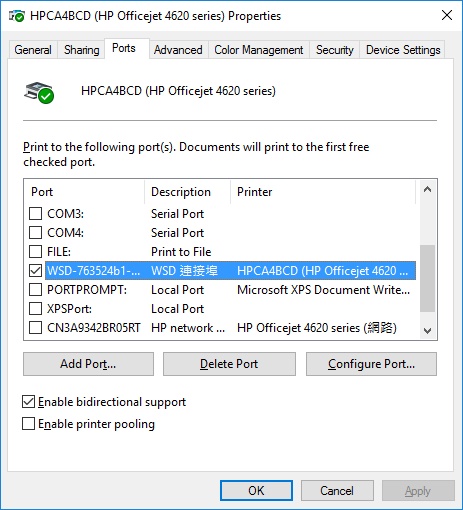Click 'HP Officejet 4620 series (網路)' cell
This screenshot has width=463, height=510.
click(317, 328)
